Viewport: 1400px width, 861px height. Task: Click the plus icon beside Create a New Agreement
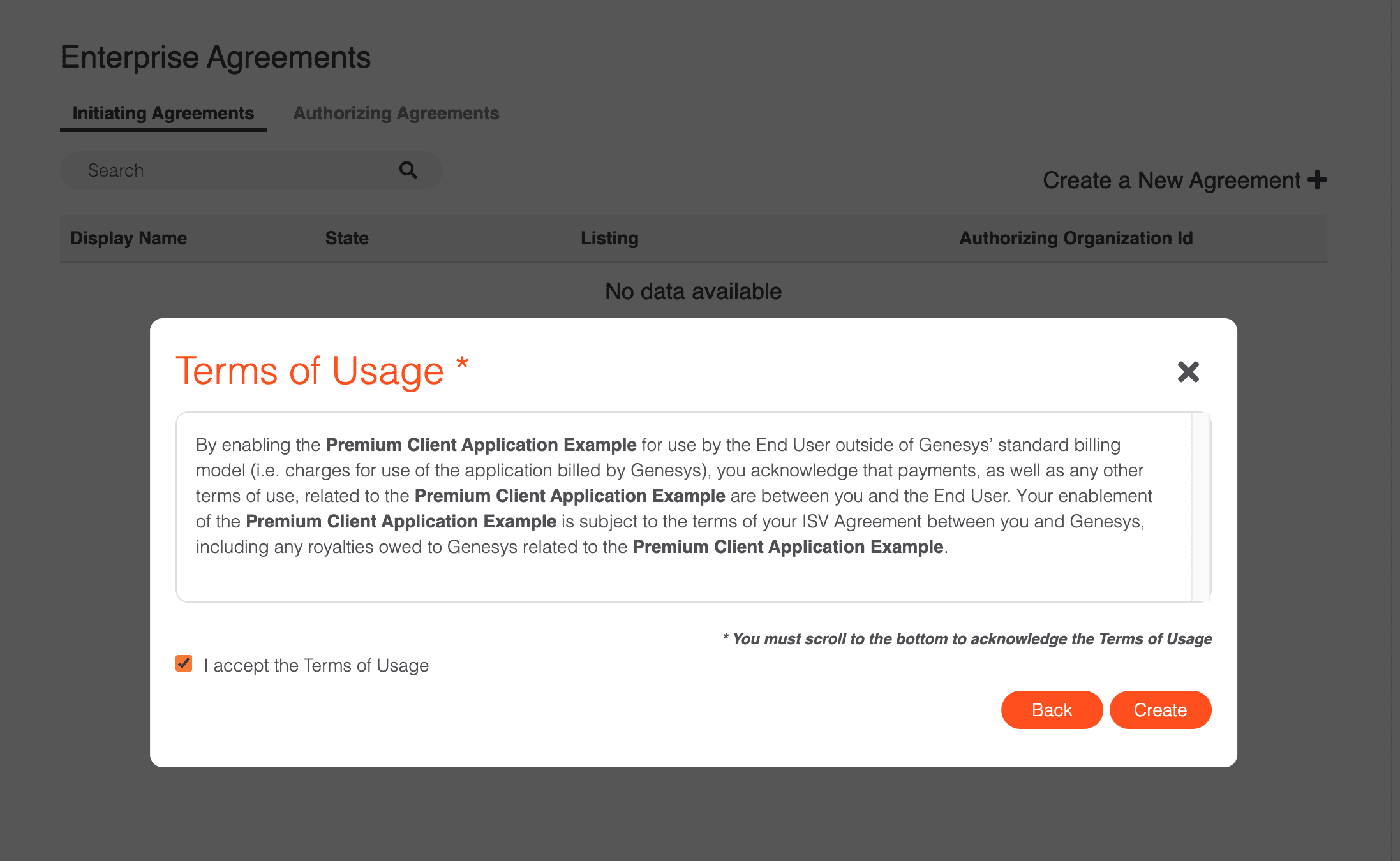1317,180
